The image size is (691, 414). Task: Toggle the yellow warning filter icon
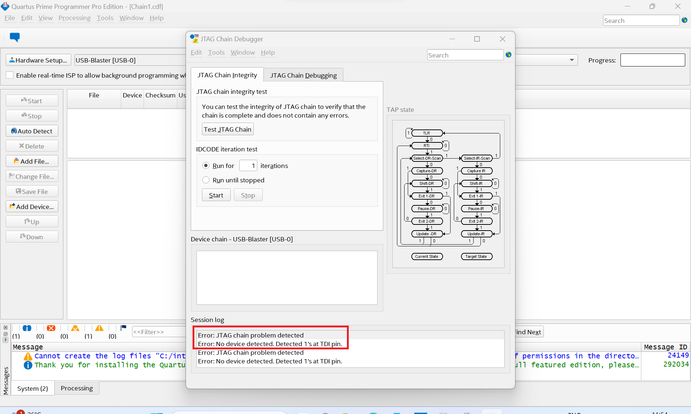click(99, 328)
